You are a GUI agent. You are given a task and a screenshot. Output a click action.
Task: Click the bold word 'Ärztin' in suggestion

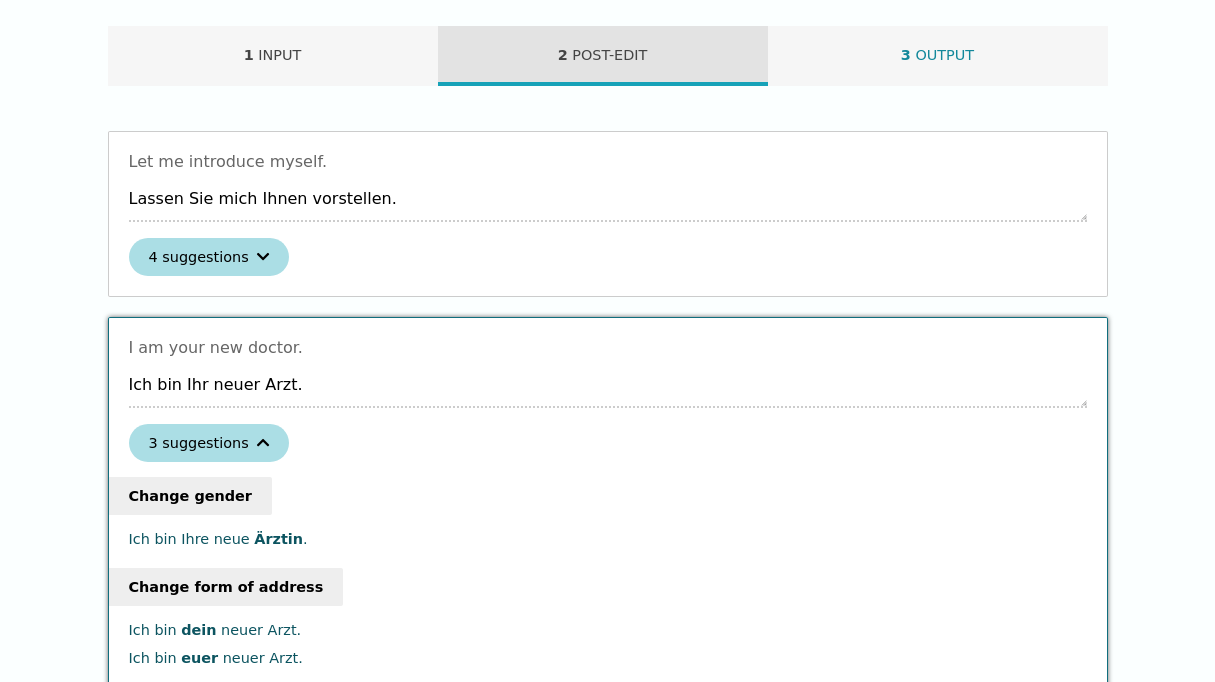click(278, 539)
